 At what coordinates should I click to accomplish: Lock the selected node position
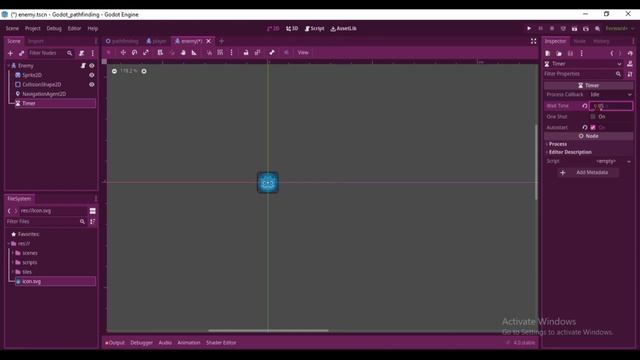[x=246, y=53]
